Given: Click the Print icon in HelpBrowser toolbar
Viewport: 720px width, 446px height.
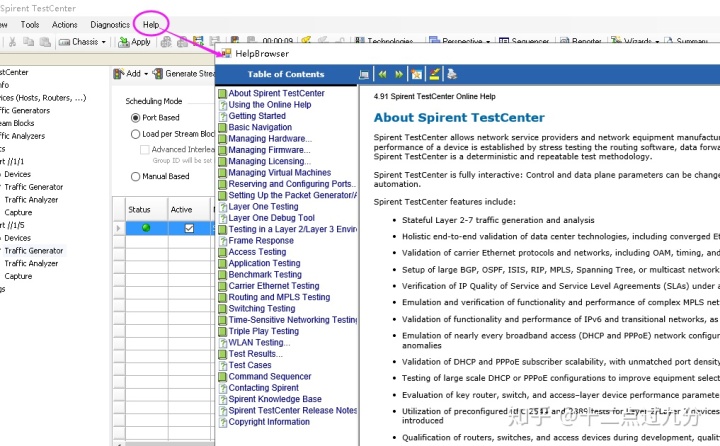Looking at the screenshot, I should coord(452,74).
